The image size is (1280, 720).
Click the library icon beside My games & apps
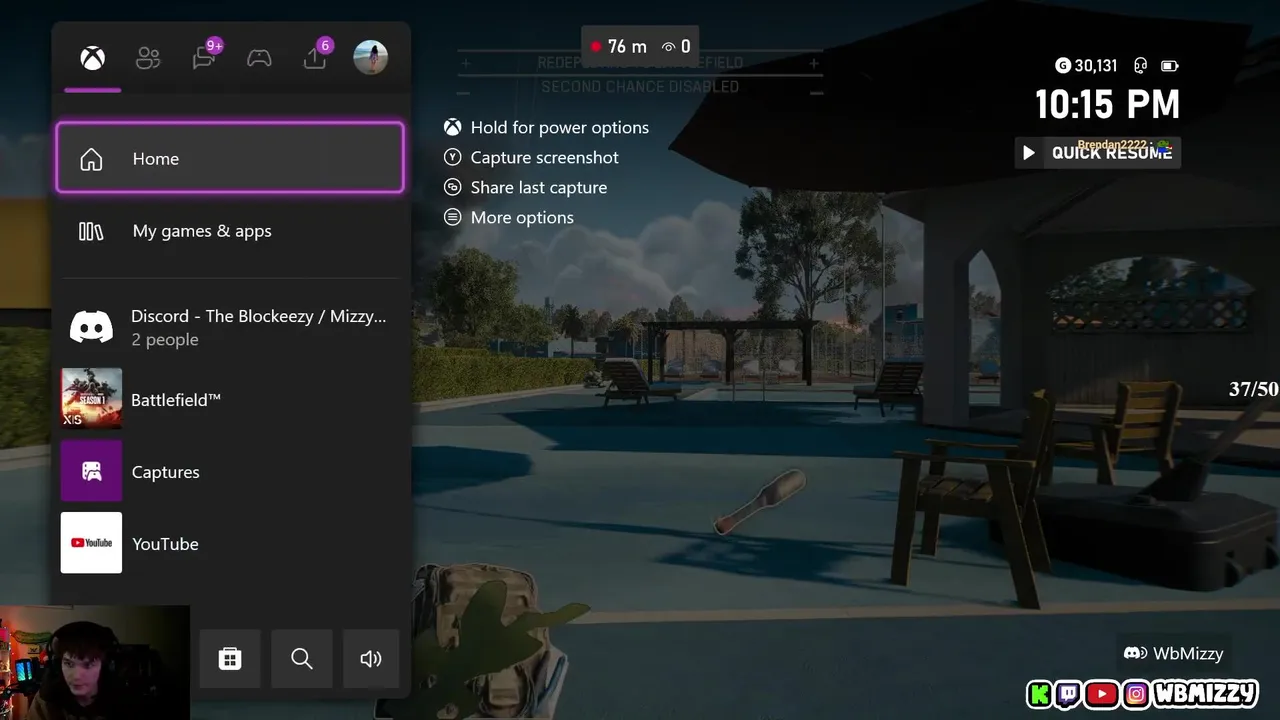[x=91, y=231]
